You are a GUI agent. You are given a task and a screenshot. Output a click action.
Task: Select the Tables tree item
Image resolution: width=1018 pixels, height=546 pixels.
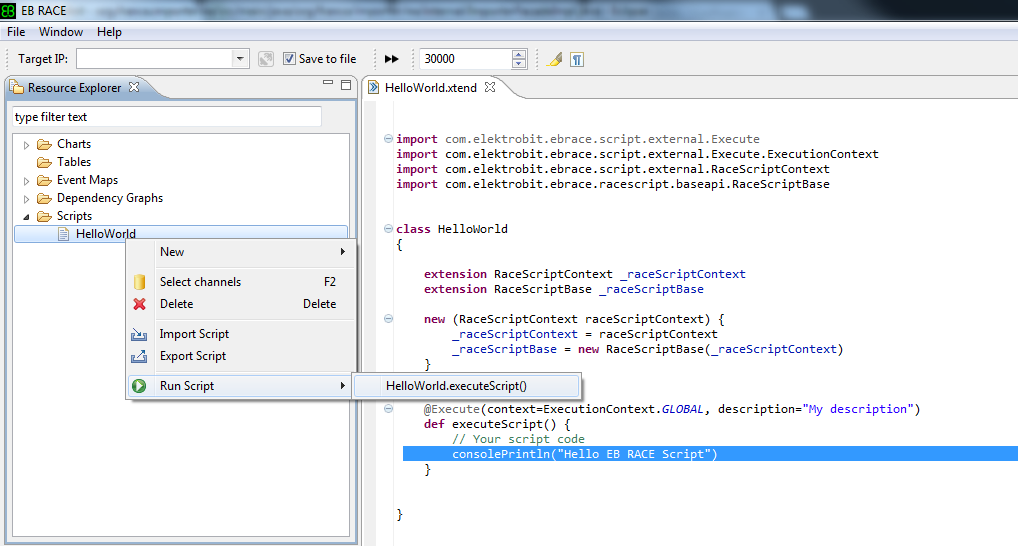click(x=73, y=162)
